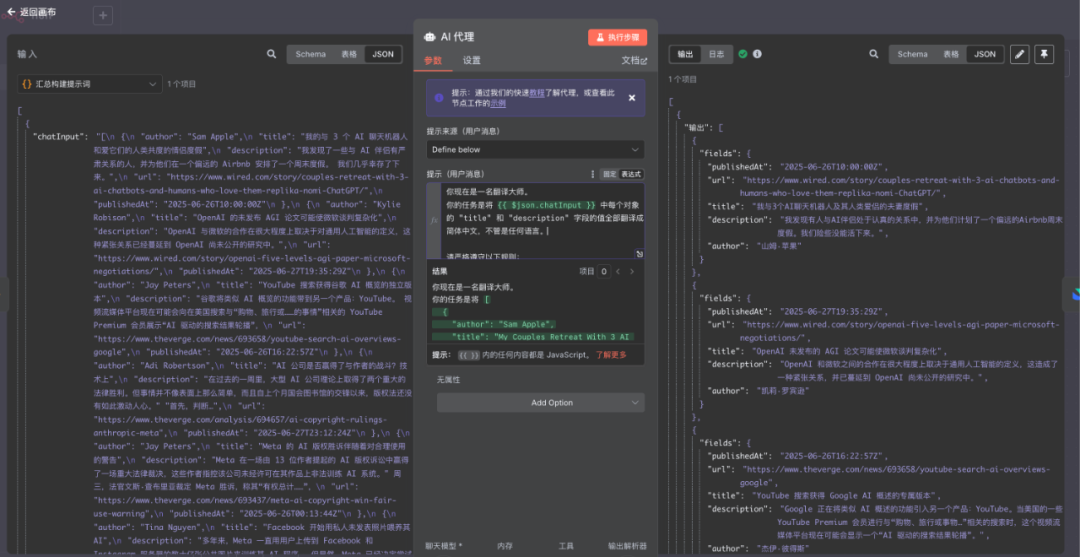Click the 项目 item number field

(x=603, y=271)
